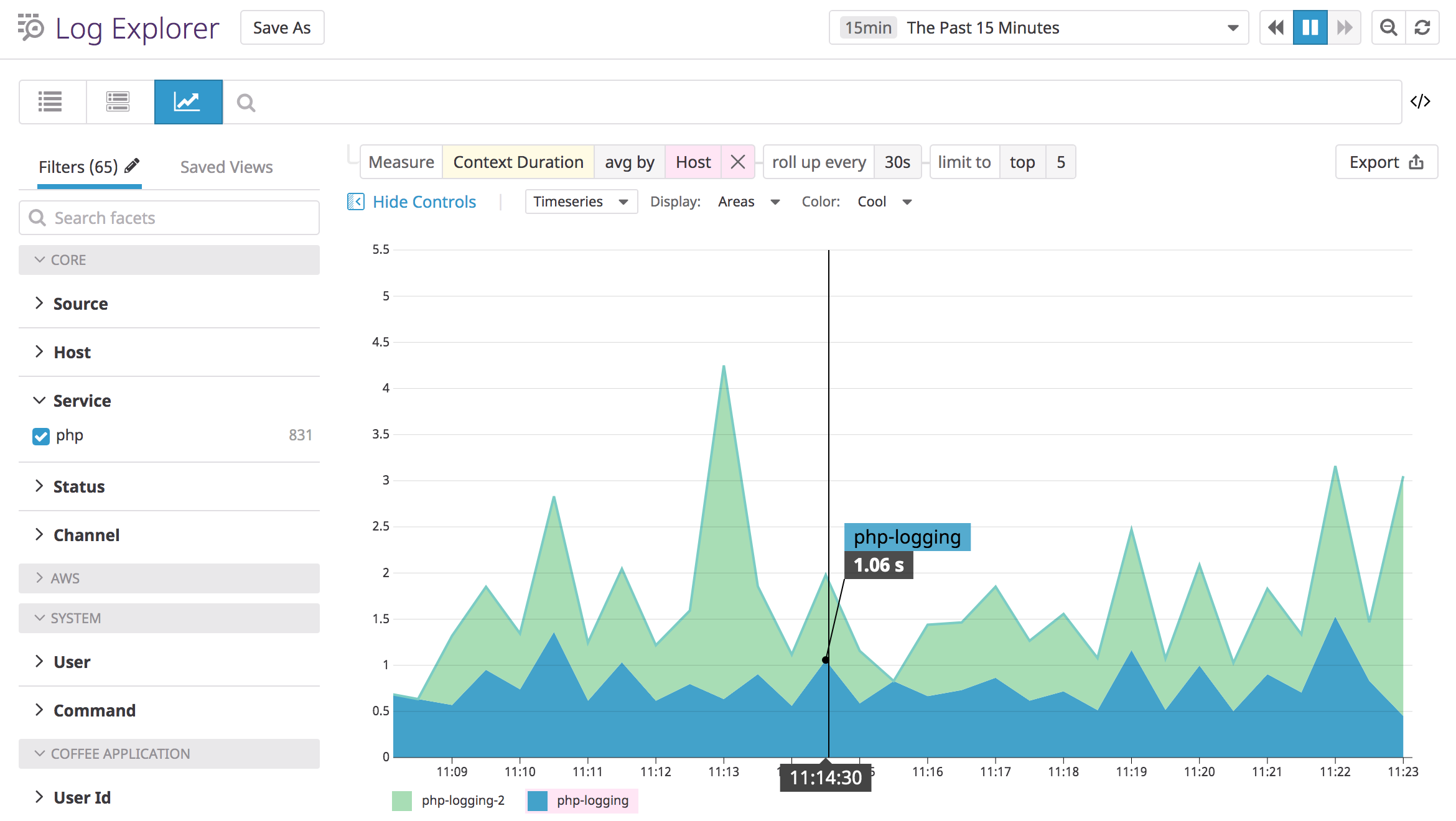The width and height of the screenshot is (1456, 821).
Task: Refresh the current view
Action: click(1422, 27)
